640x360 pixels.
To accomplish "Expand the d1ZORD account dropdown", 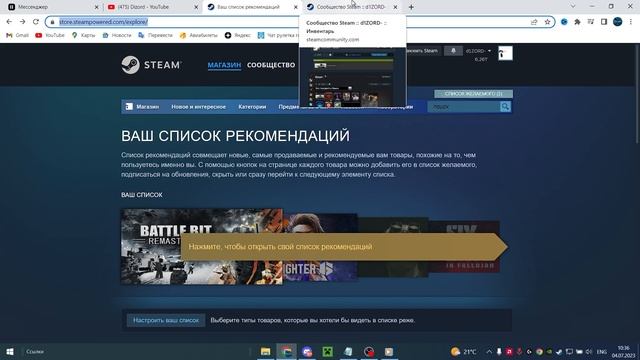I will pos(478,51).
